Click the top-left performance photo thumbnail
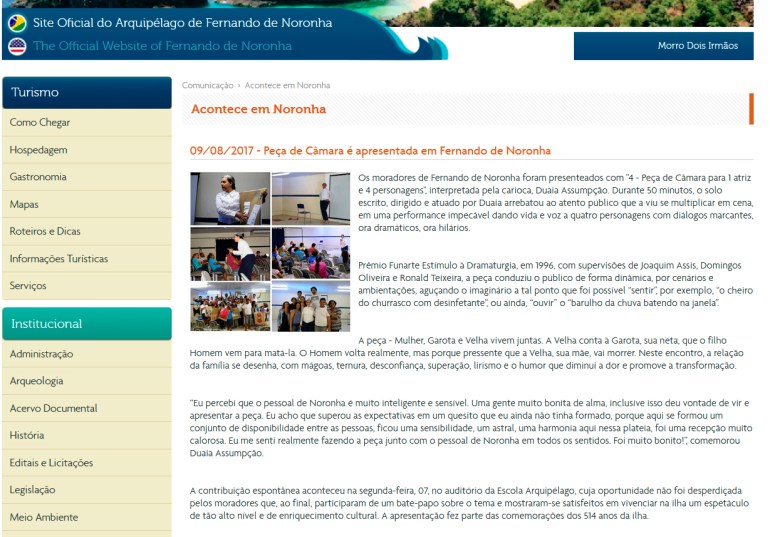The height and width of the screenshot is (537, 770). [x=230, y=198]
